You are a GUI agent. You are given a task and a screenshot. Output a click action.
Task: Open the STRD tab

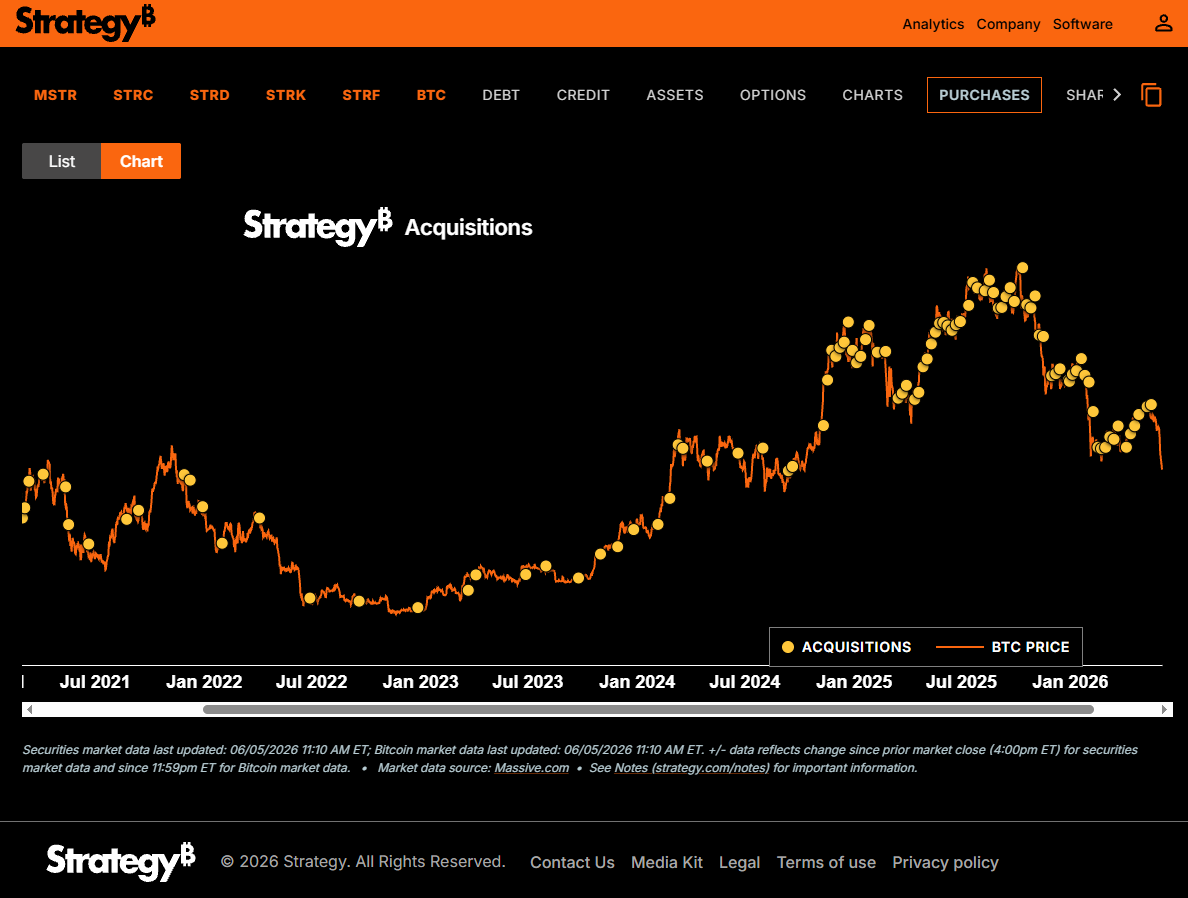209,95
